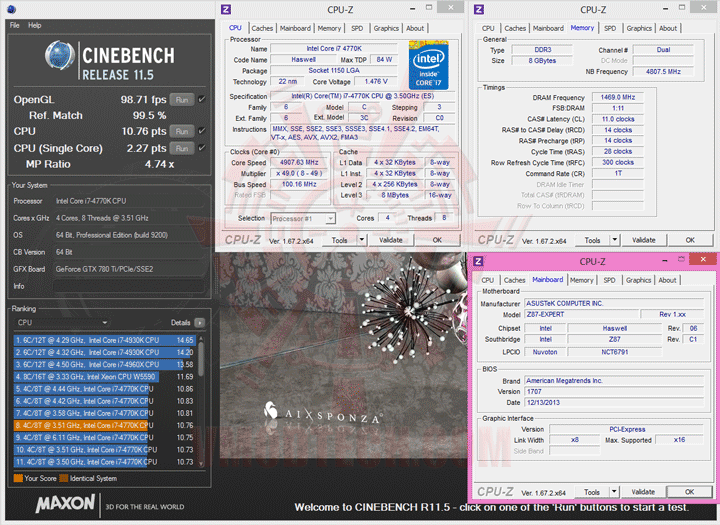Run the OpenGL benchmark
The width and height of the screenshot is (720, 525).
[x=182, y=100]
